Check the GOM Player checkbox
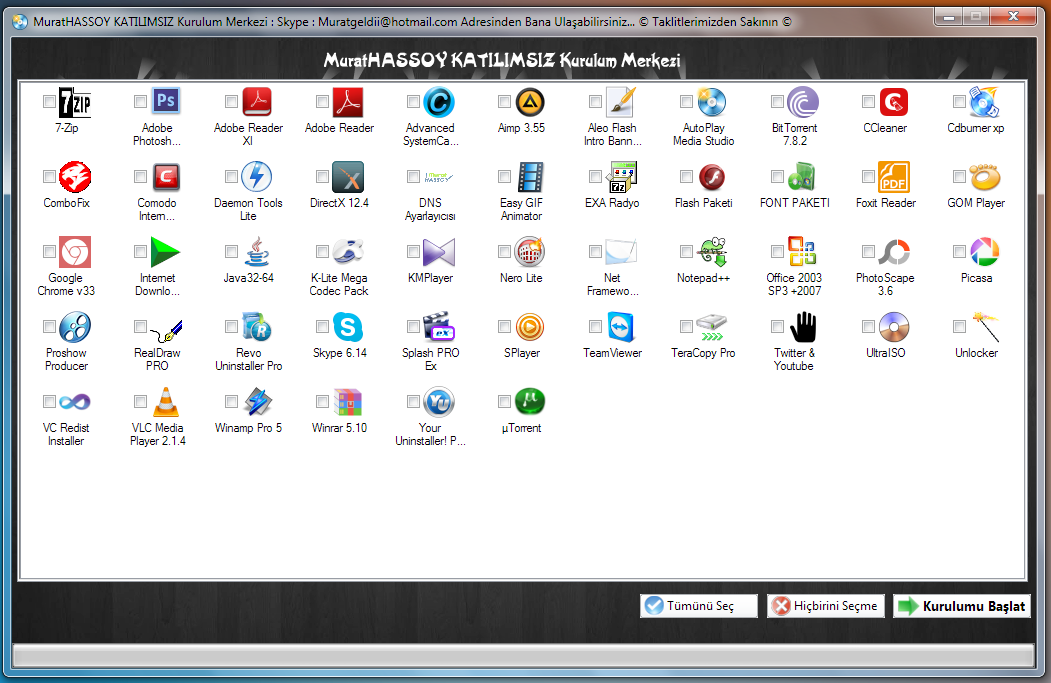 (x=959, y=177)
